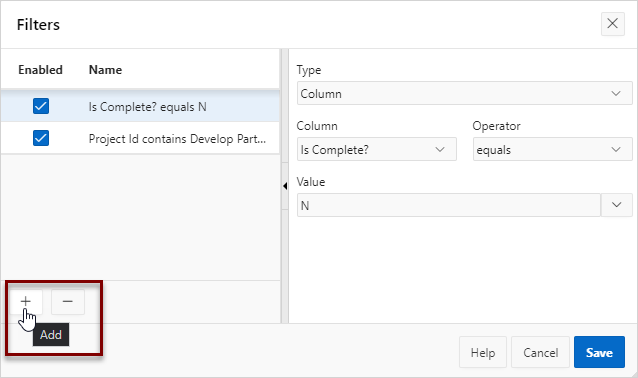Screen dimensions: 638x378
Task: Click the Value field chevron button
Action: pyautogui.click(x=616, y=205)
